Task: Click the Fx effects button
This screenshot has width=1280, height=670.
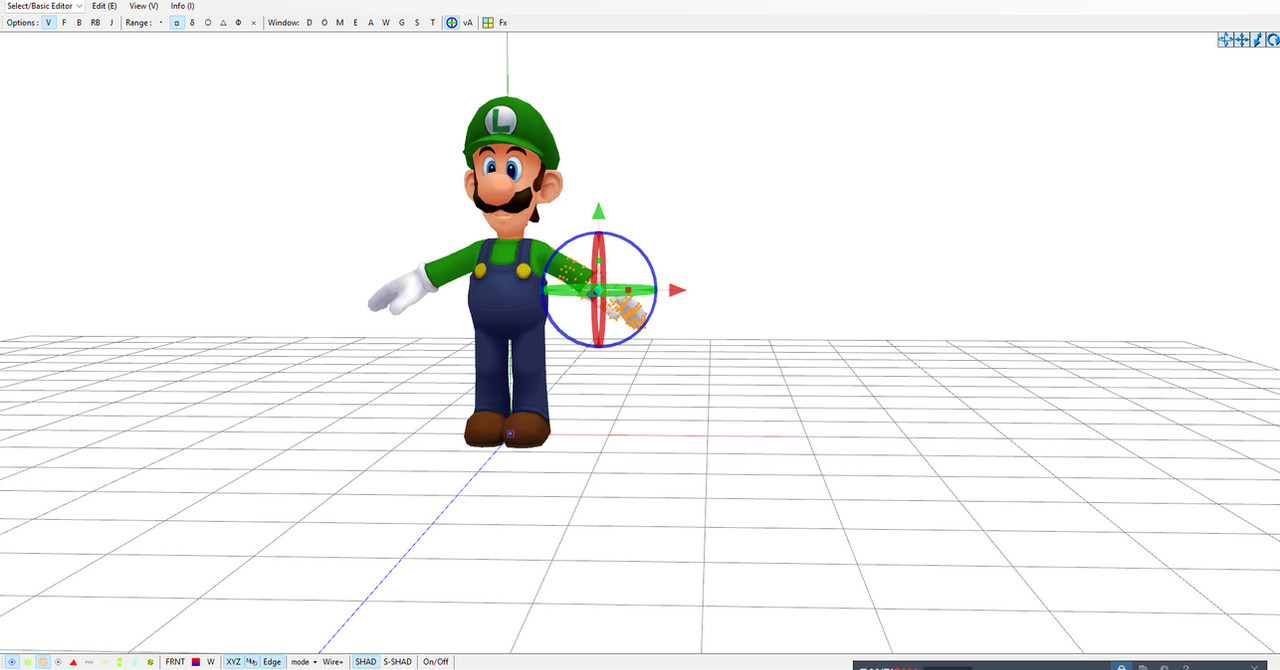Action: pyautogui.click(x=503, y=22)
